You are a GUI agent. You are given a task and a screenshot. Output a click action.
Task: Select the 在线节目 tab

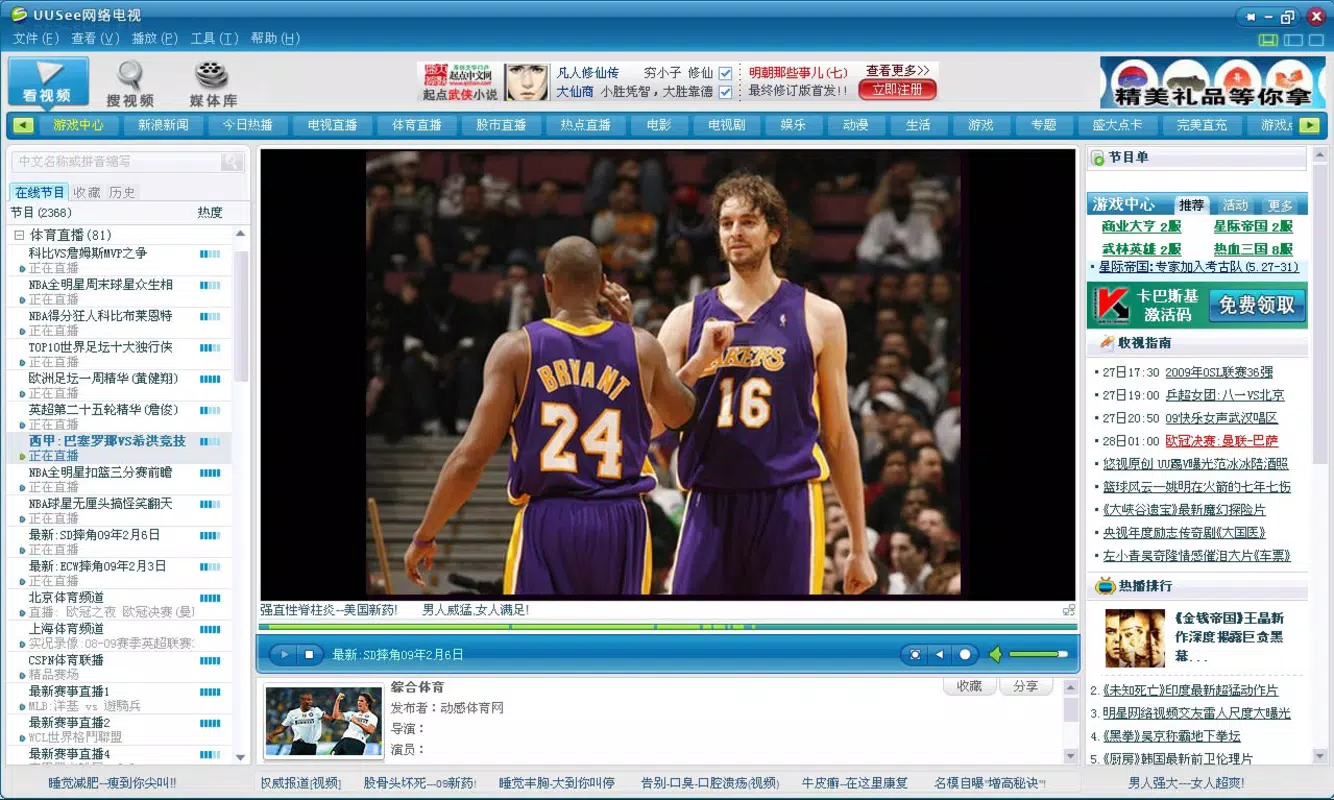point(39,192)
